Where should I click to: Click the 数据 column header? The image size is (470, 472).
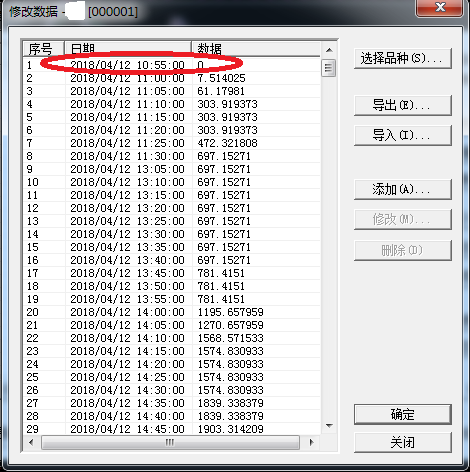pyautogui.click(x=256, y=49)
